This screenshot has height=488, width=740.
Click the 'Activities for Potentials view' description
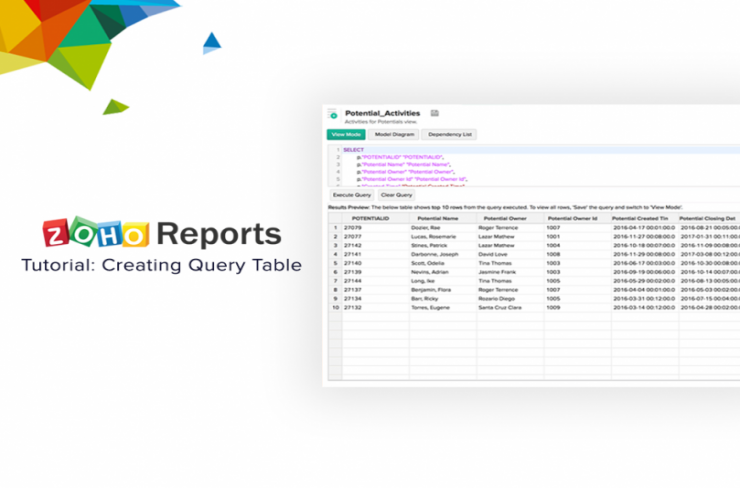[381, 122]
